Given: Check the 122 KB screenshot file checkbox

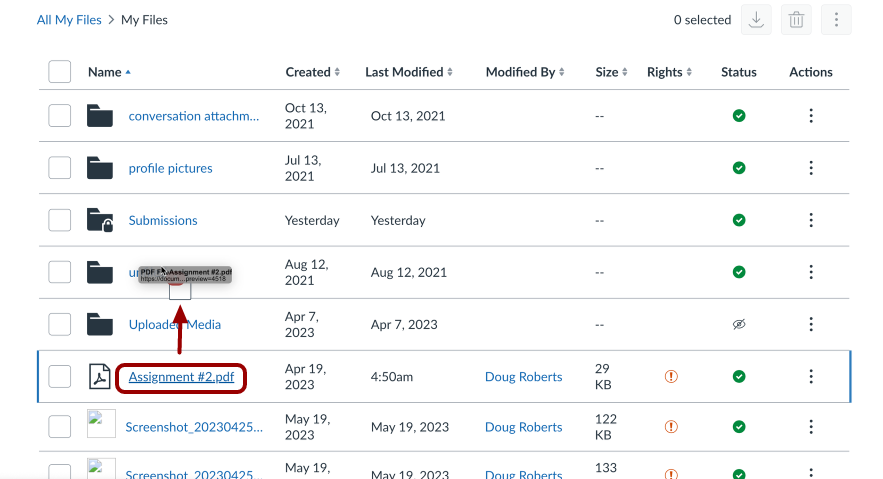Looking at the screenshot, I should point(60,427).
